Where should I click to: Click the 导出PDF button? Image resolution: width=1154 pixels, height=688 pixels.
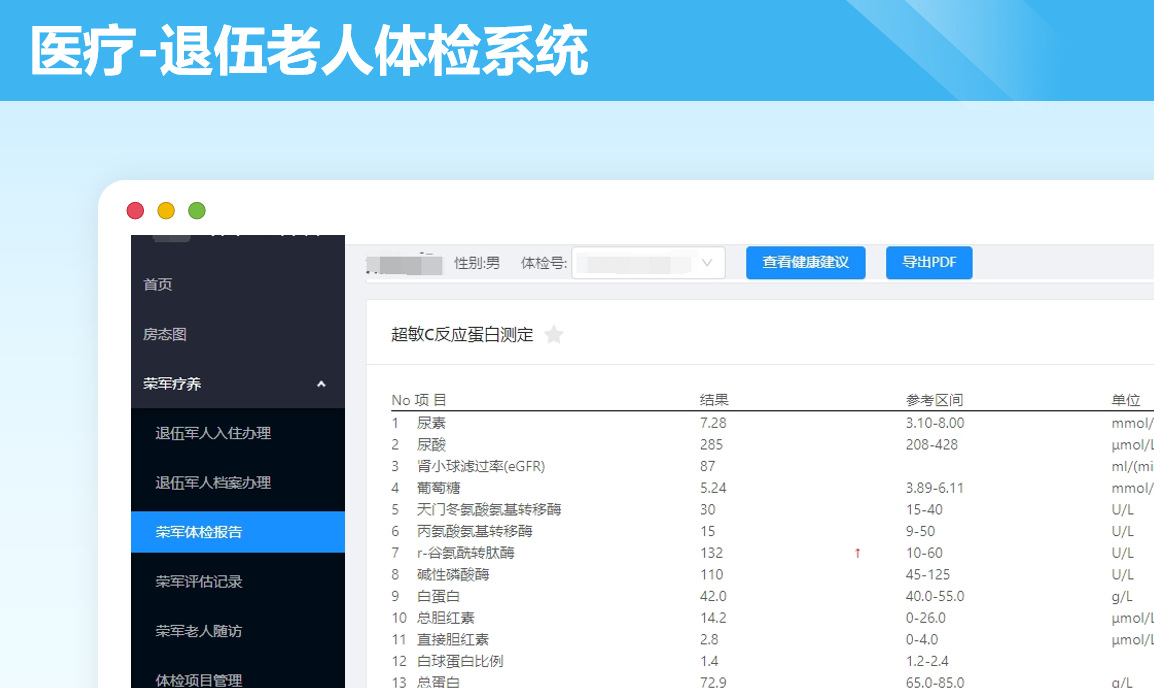929,263
